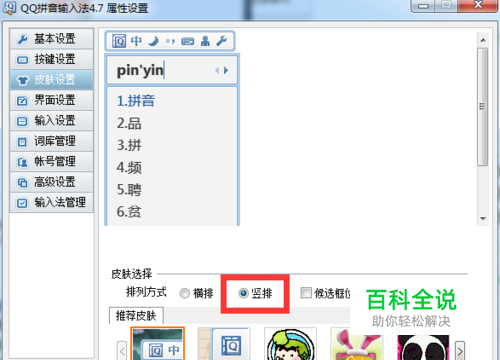
Task: Click candidate 6.贫 in preview
Action: pos(129,212)
